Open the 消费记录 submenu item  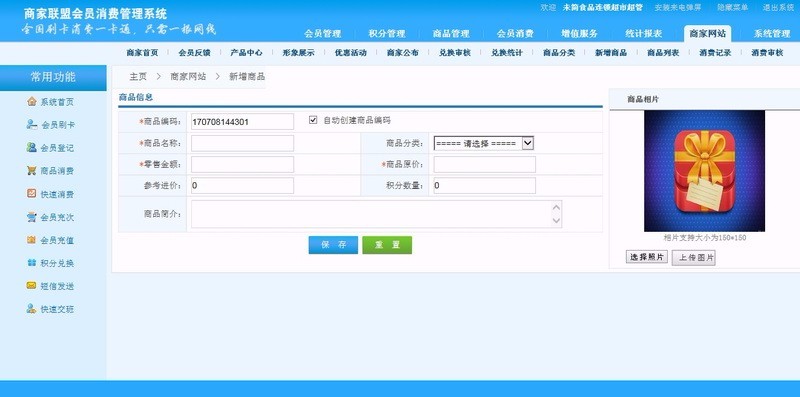[715, 53]
